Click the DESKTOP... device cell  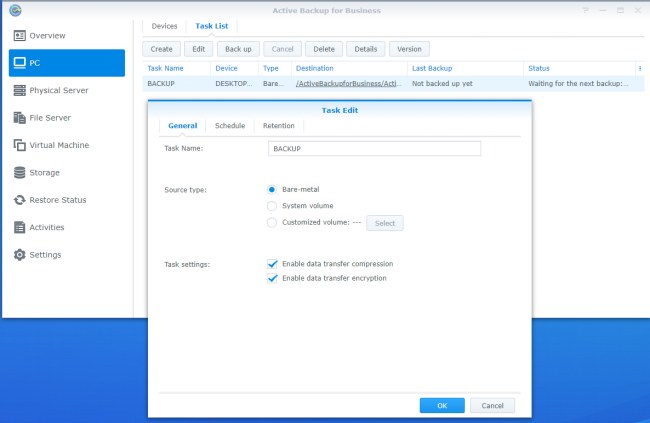click(x=234, y=83)
